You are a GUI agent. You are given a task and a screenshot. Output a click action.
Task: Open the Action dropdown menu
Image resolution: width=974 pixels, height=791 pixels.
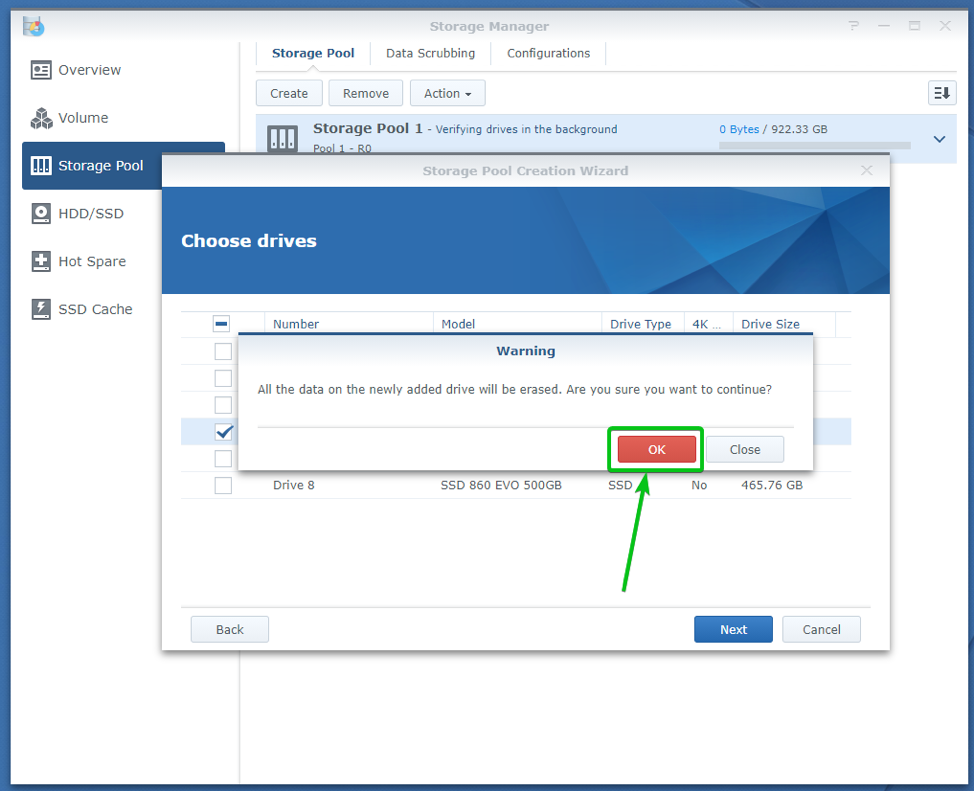point(447,93)
